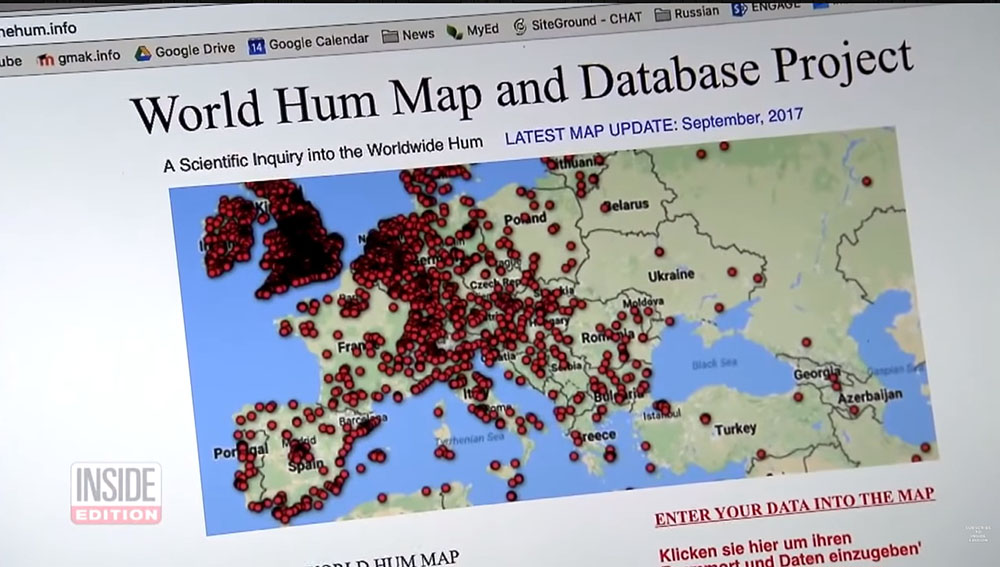The width and height of the screenshot is (1000, 567).
Task: Click the ENTER YOUR DATA INTO THE MAP link
Action: [x=795, y=506]
